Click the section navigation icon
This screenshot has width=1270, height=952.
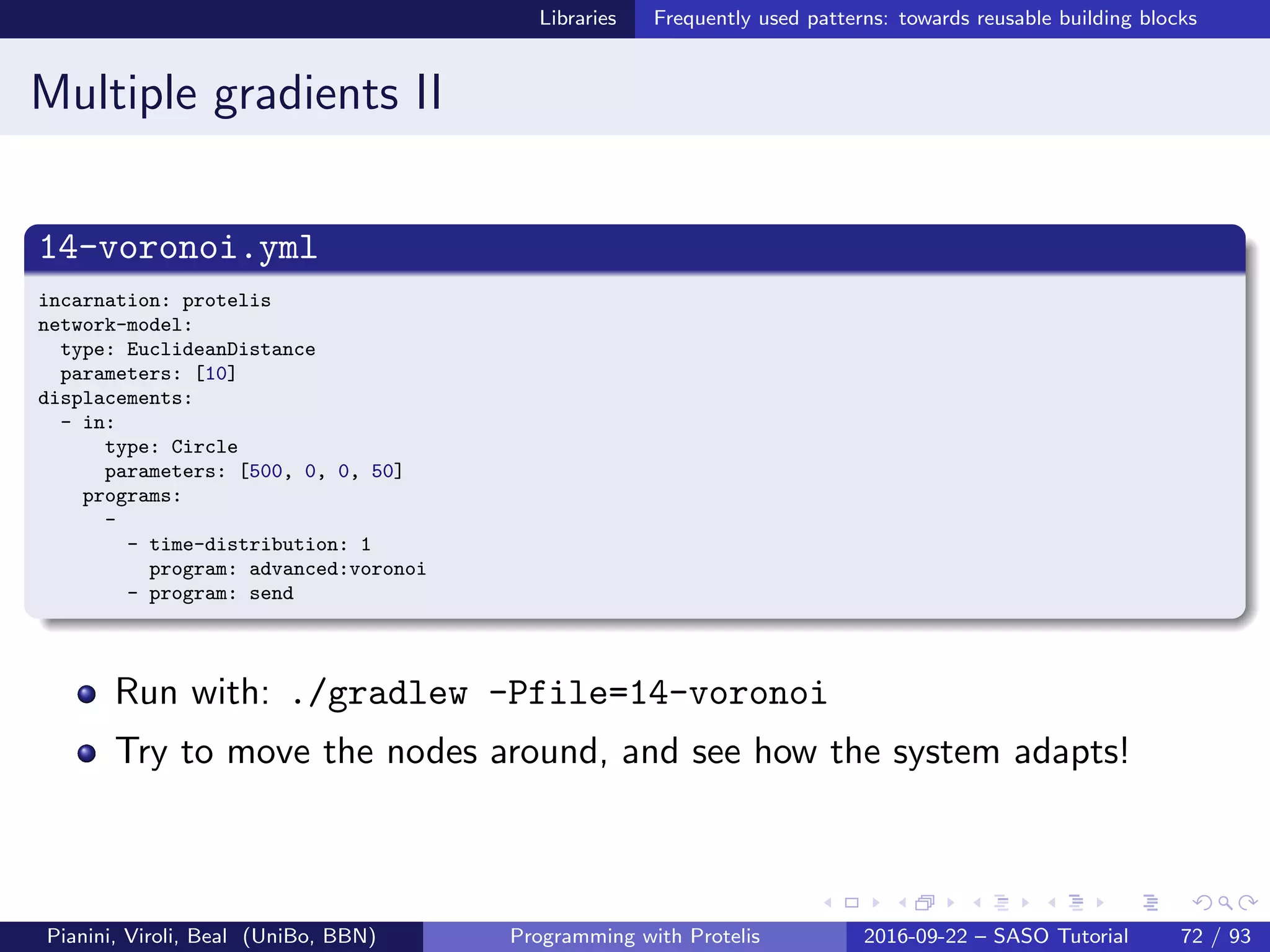1076,903
